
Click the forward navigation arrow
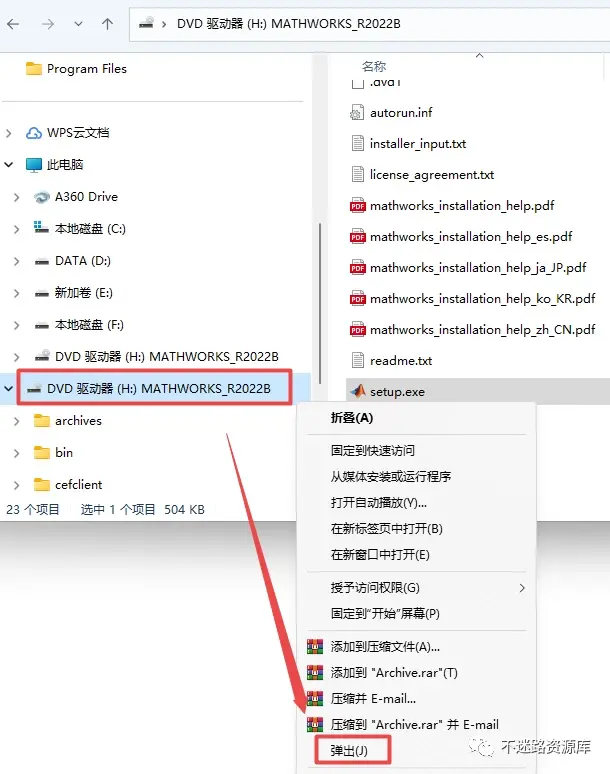tap(48, 24)
